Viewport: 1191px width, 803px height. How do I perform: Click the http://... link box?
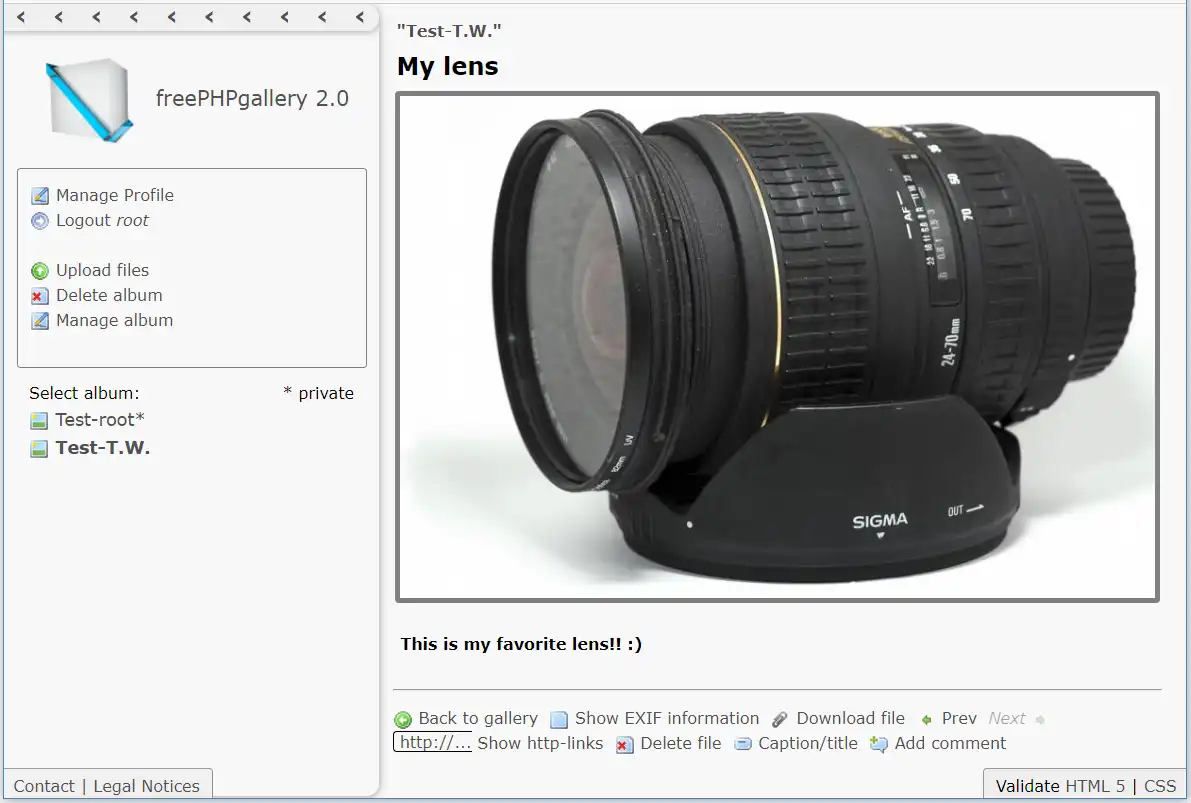tap(432, 742)
